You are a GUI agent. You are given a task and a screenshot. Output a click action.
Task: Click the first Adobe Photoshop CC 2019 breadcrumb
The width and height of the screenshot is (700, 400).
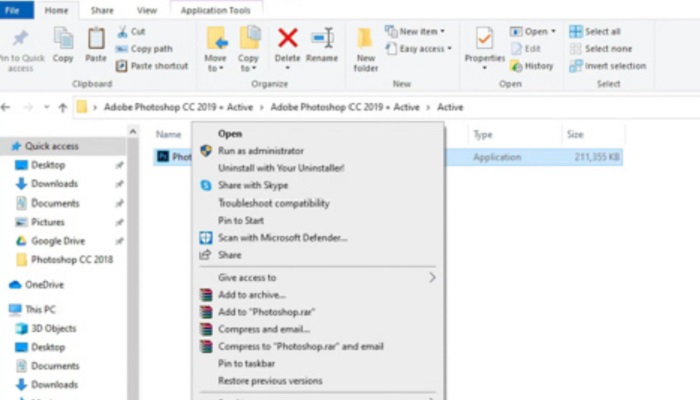(x=179, y=107)
